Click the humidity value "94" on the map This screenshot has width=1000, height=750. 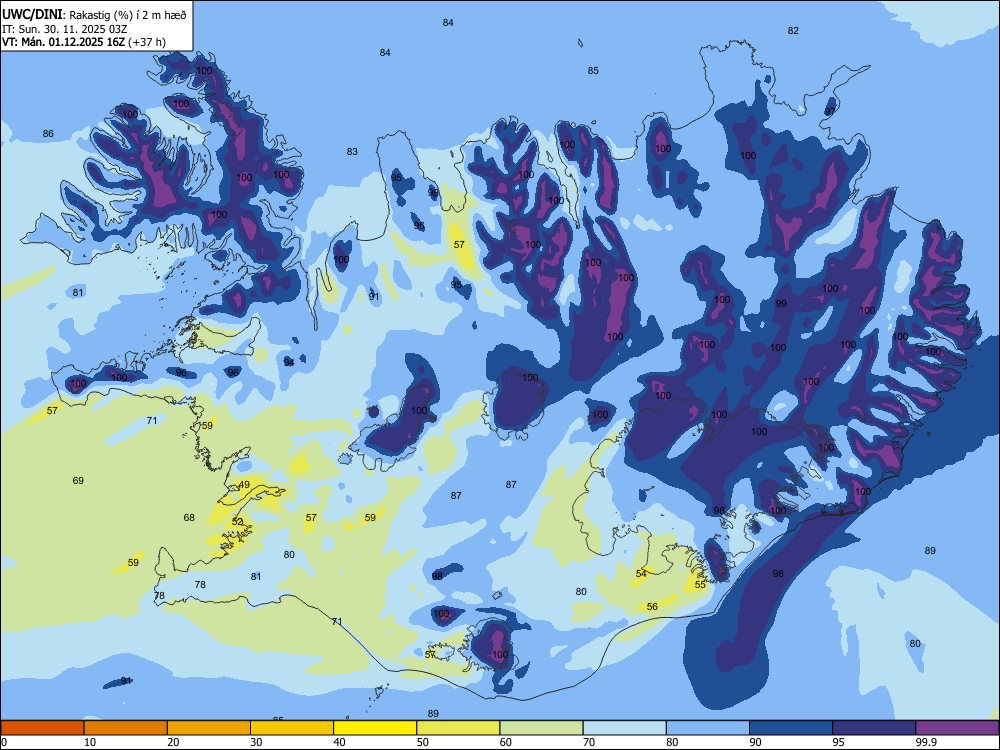289,362
